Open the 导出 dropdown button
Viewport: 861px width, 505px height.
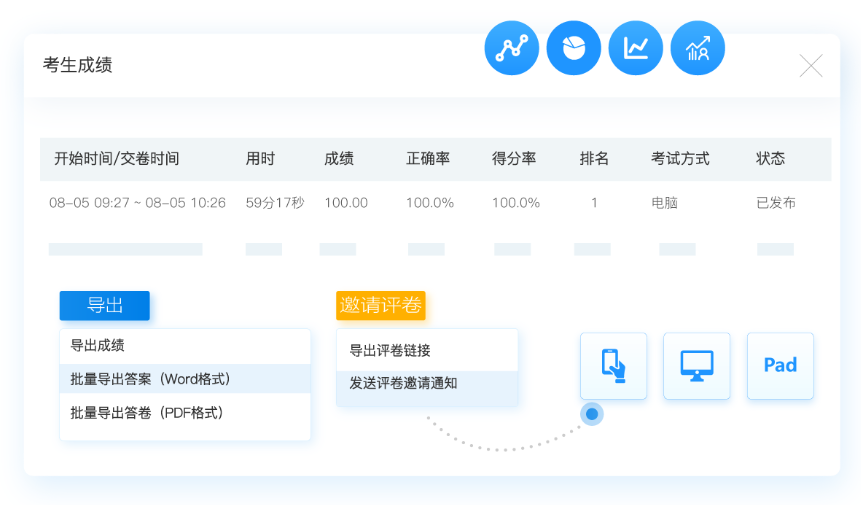point(104,306)
